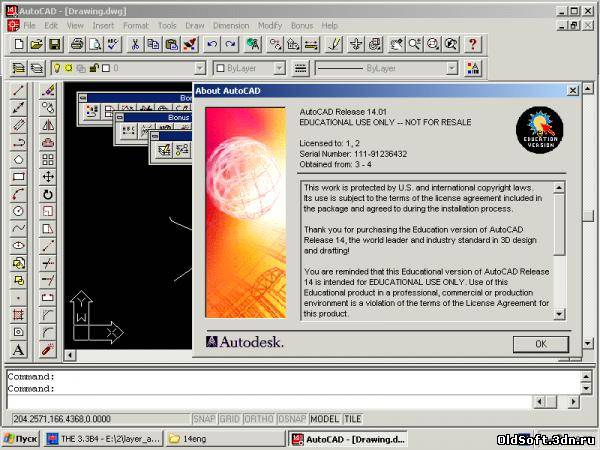Click OK in About AutoCAD dialog

coord(541,344)
